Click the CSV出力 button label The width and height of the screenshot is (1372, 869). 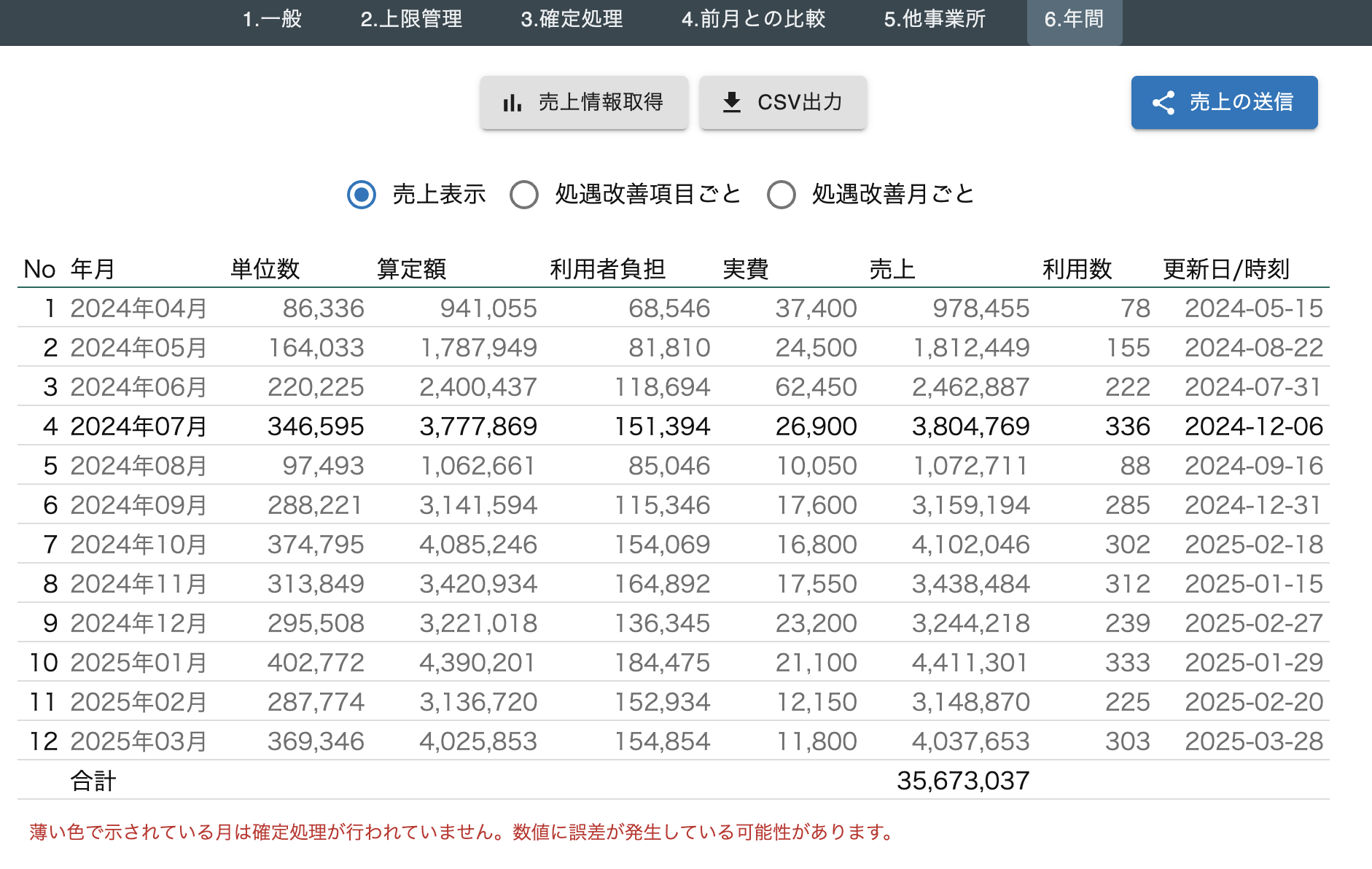(800, 103)
